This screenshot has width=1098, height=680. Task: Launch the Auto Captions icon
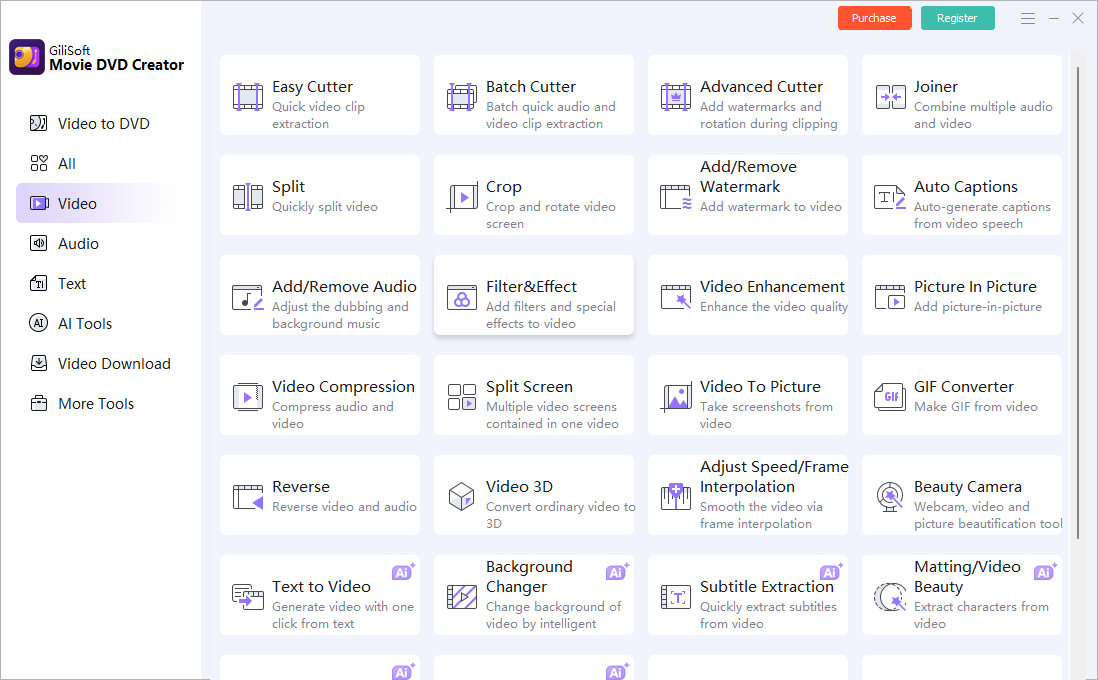(890, 197)
